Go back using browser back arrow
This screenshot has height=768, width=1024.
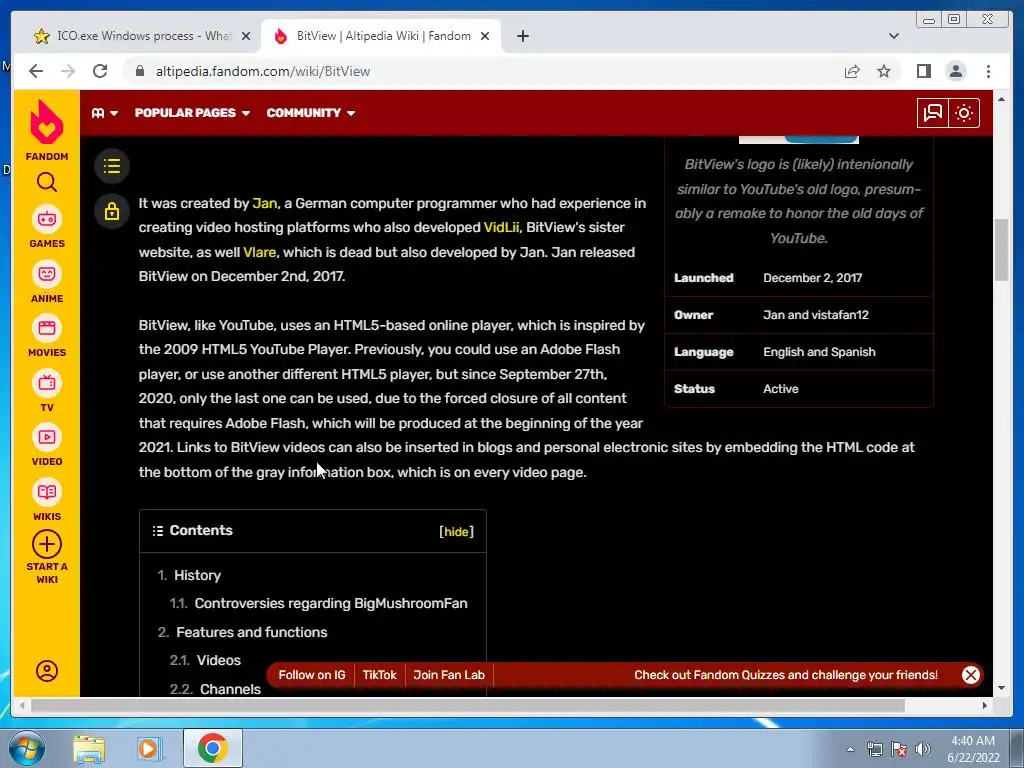pyautogui.click(x=36, y=71)
